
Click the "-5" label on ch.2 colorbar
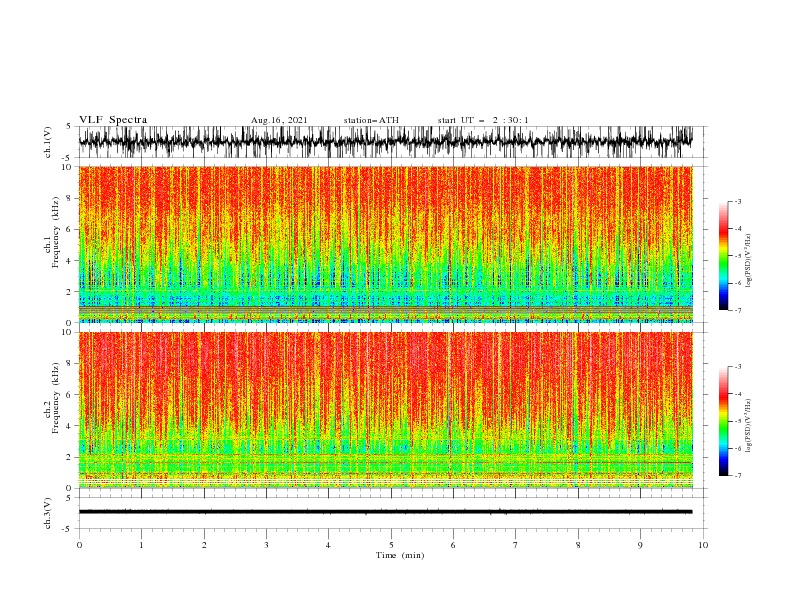click(x=737, y=421)
